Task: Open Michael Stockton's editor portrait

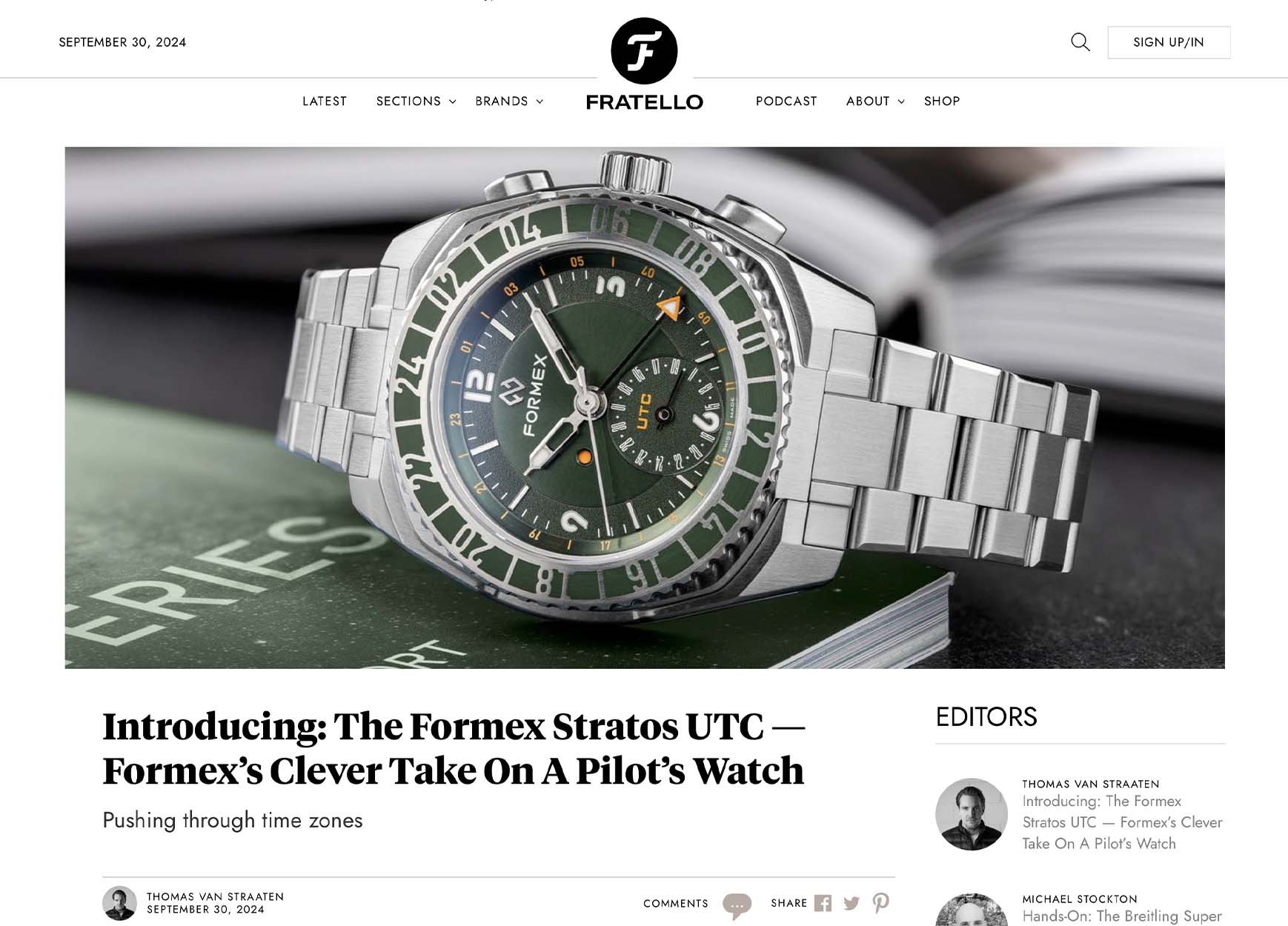Action: [971, 910]
